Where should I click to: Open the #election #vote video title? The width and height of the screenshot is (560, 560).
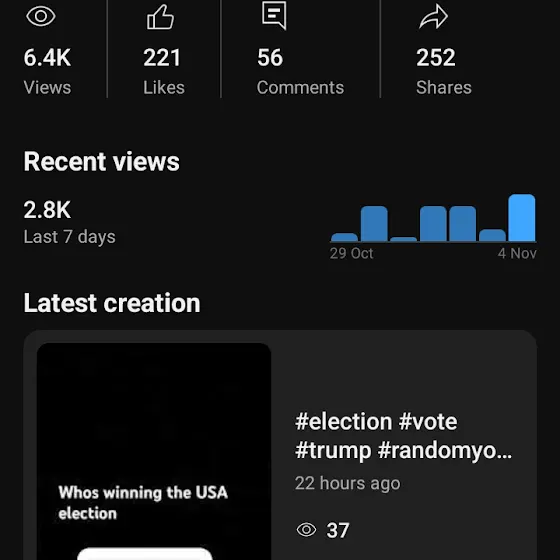point(404,436)
